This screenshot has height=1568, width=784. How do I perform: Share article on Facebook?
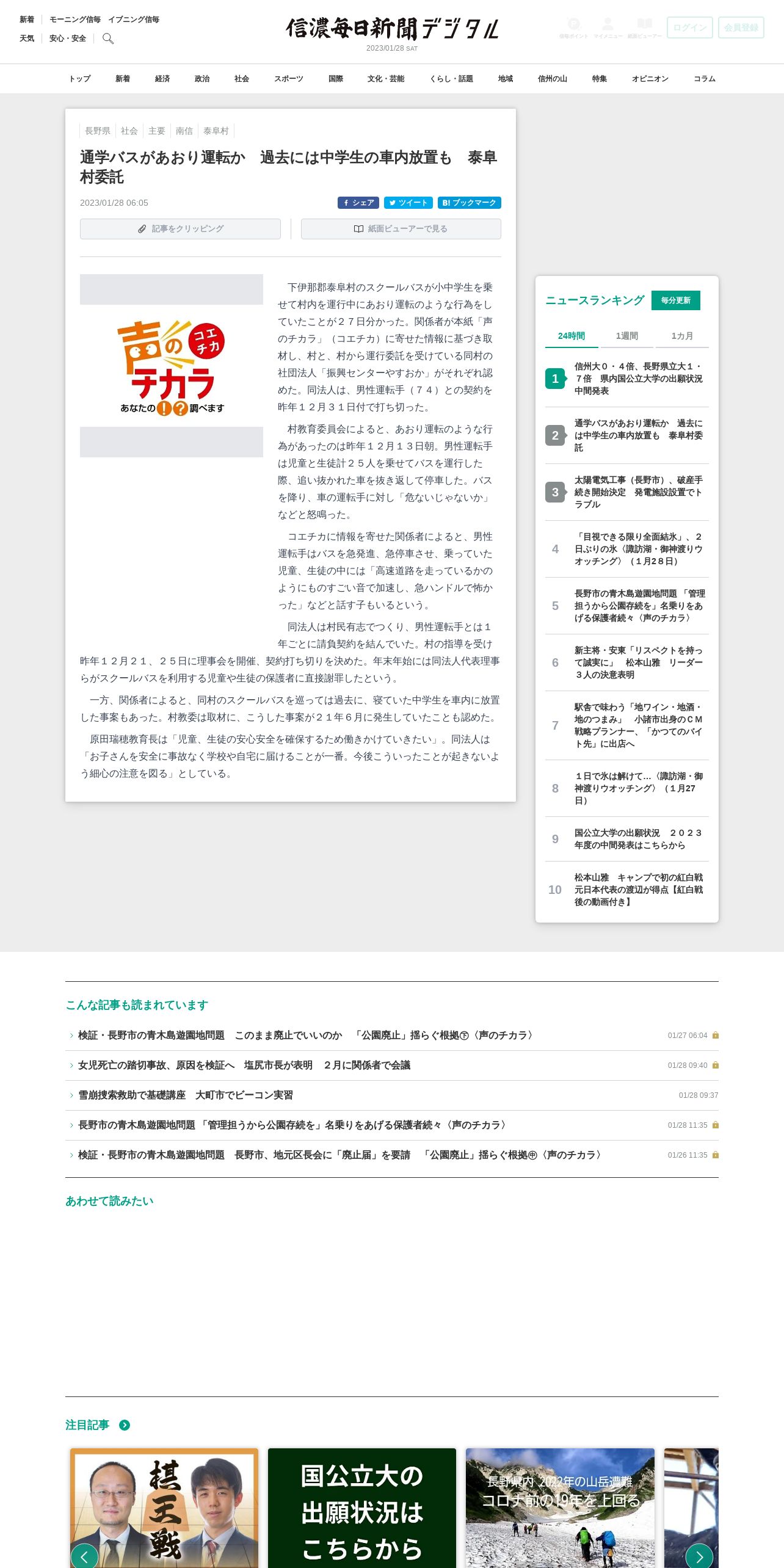pos(358,203)
